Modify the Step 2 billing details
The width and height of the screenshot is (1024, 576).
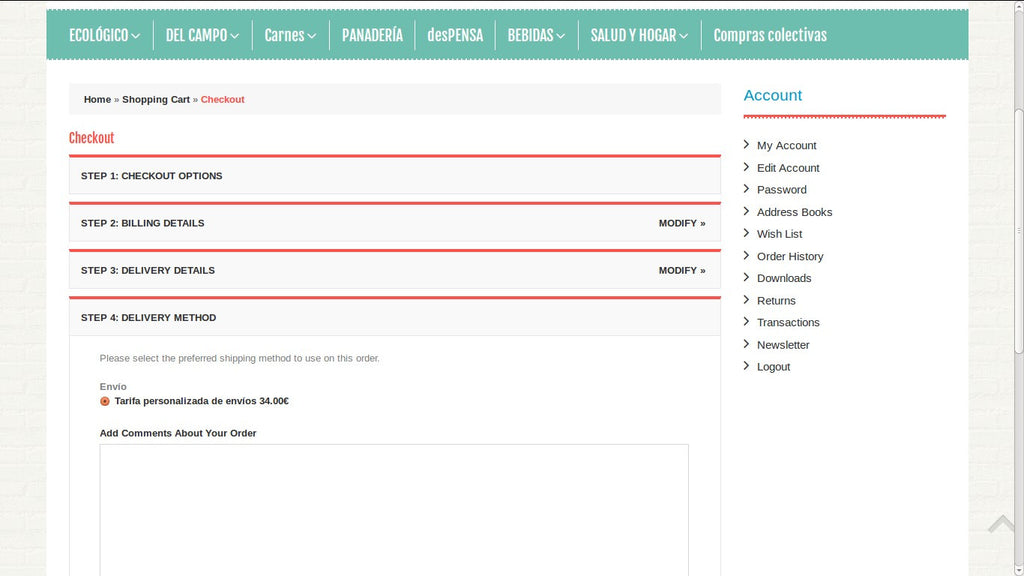coord(681,223)
